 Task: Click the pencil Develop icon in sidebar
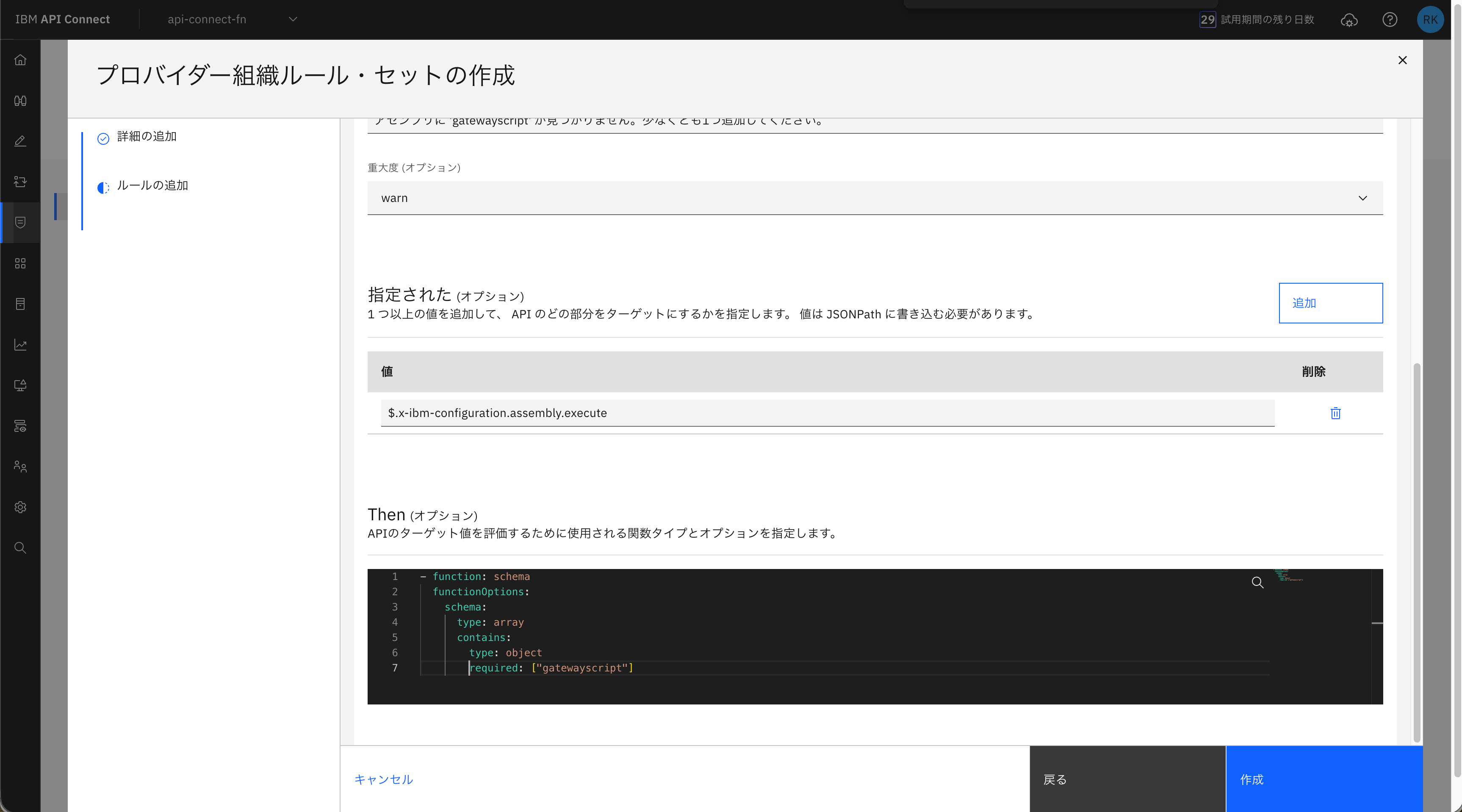coord(20,141)
